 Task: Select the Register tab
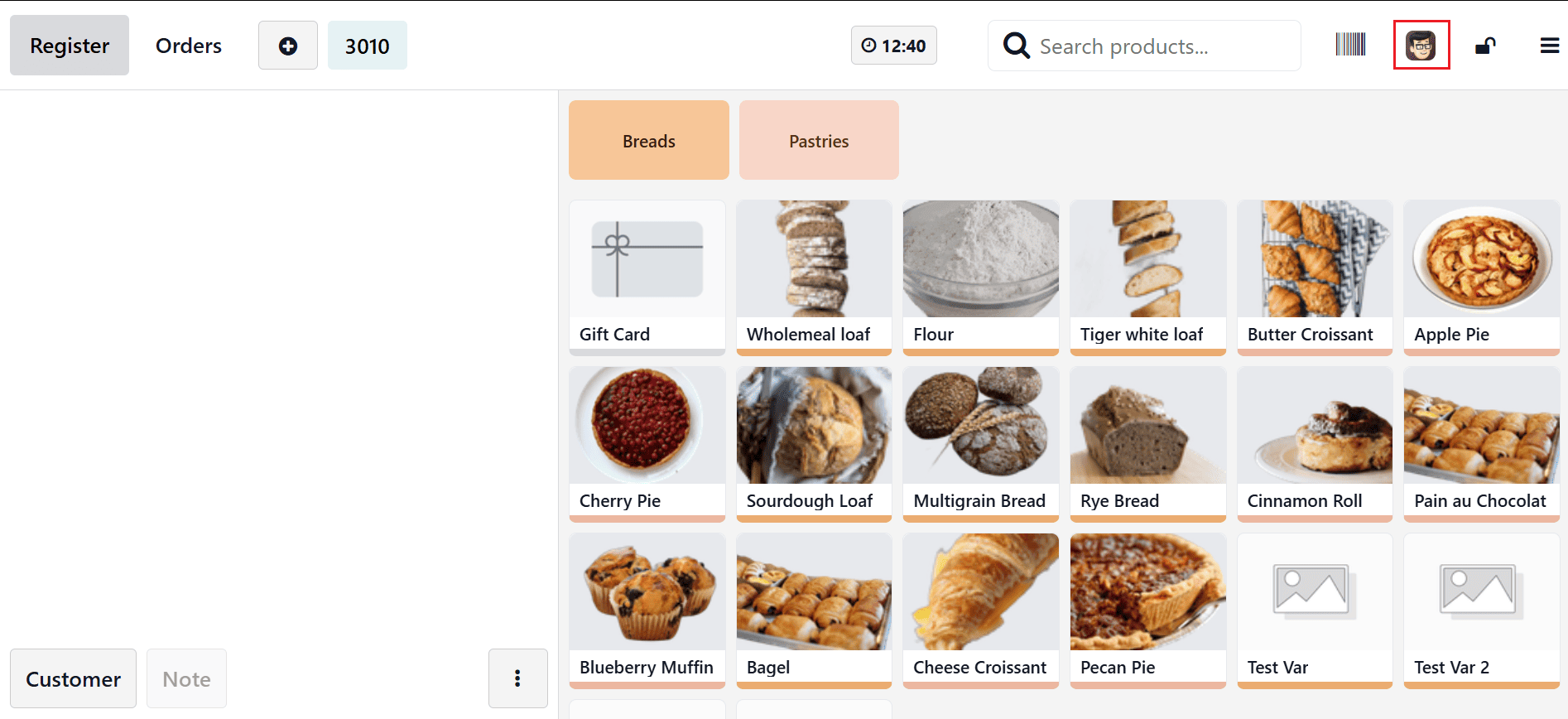pos(70,46)
